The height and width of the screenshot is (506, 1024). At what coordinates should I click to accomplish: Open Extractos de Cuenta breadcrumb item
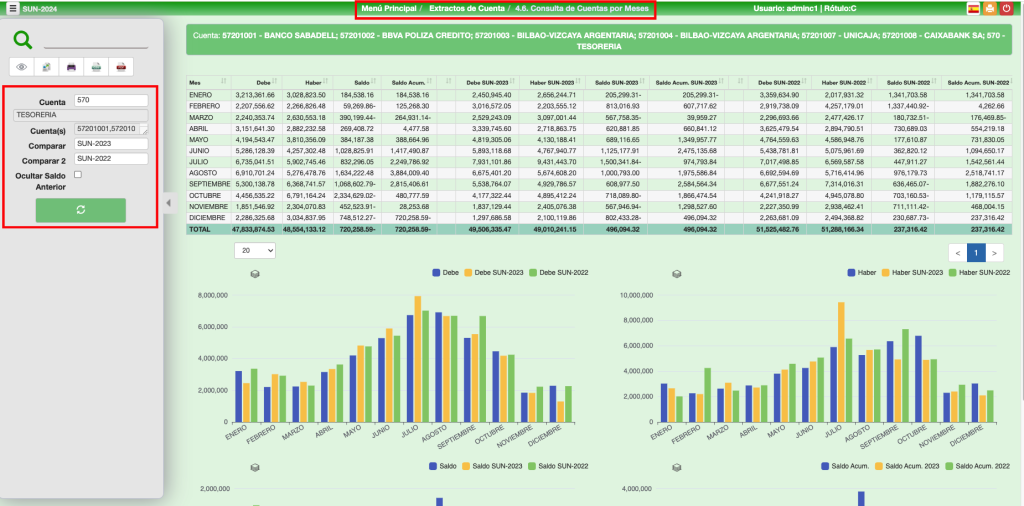coord(467,8)
